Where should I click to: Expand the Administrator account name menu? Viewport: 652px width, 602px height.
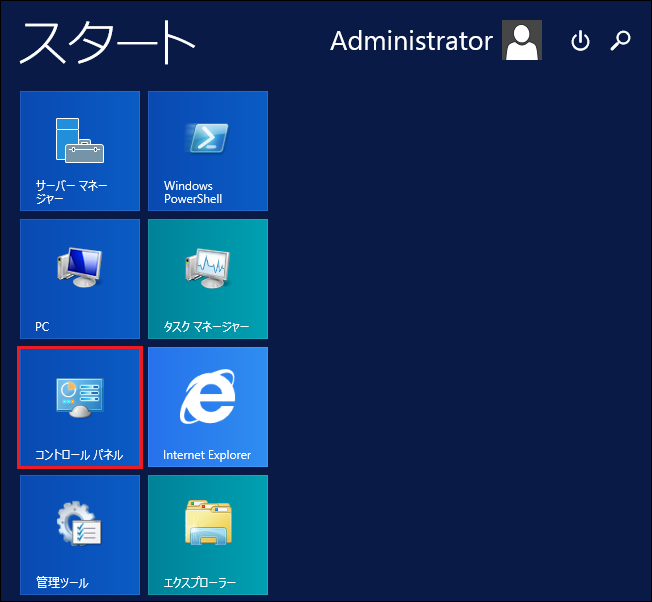(x=411, y=41)
